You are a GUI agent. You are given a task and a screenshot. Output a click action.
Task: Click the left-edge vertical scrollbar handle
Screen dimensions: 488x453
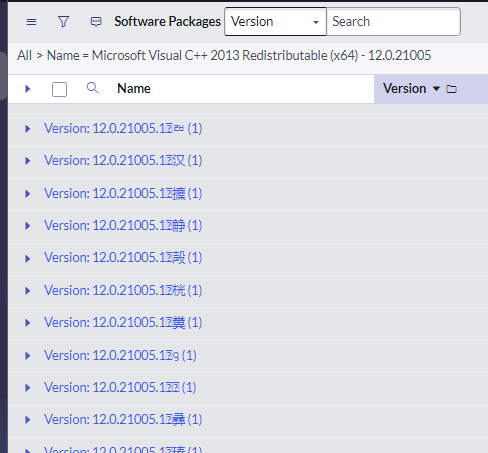[3, 76]
